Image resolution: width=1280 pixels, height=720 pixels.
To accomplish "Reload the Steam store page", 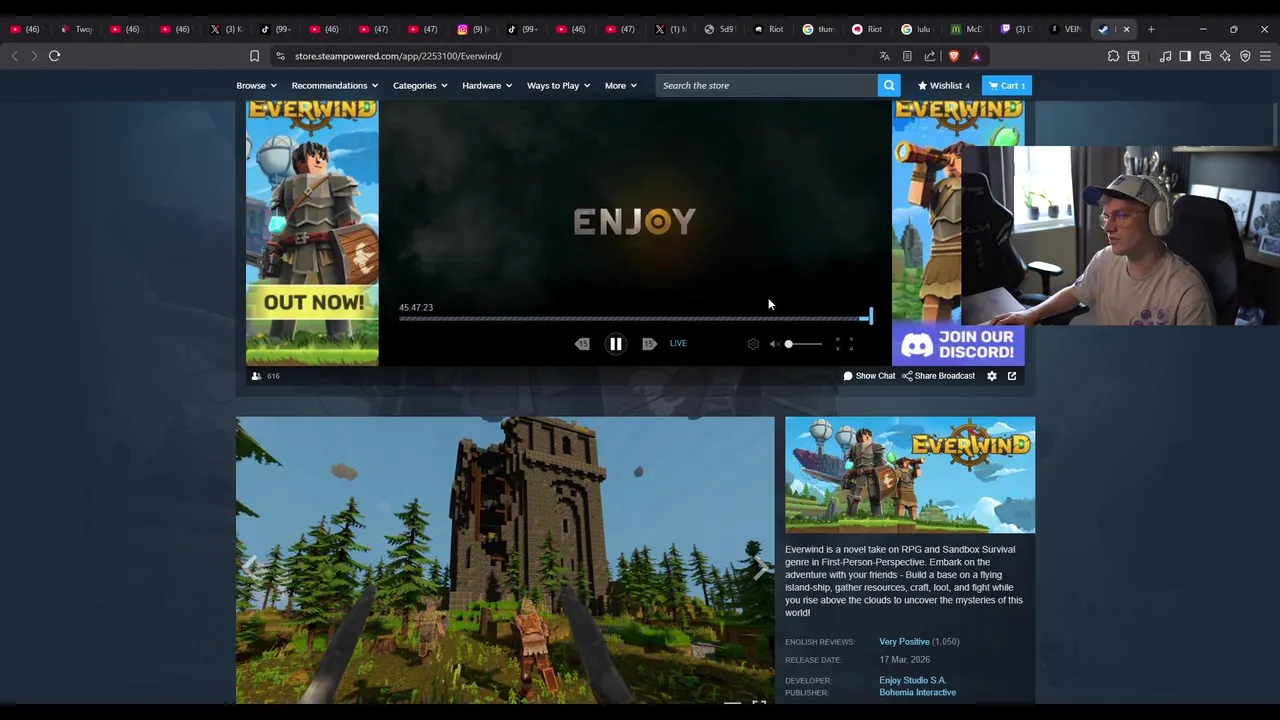I will 55,56.
